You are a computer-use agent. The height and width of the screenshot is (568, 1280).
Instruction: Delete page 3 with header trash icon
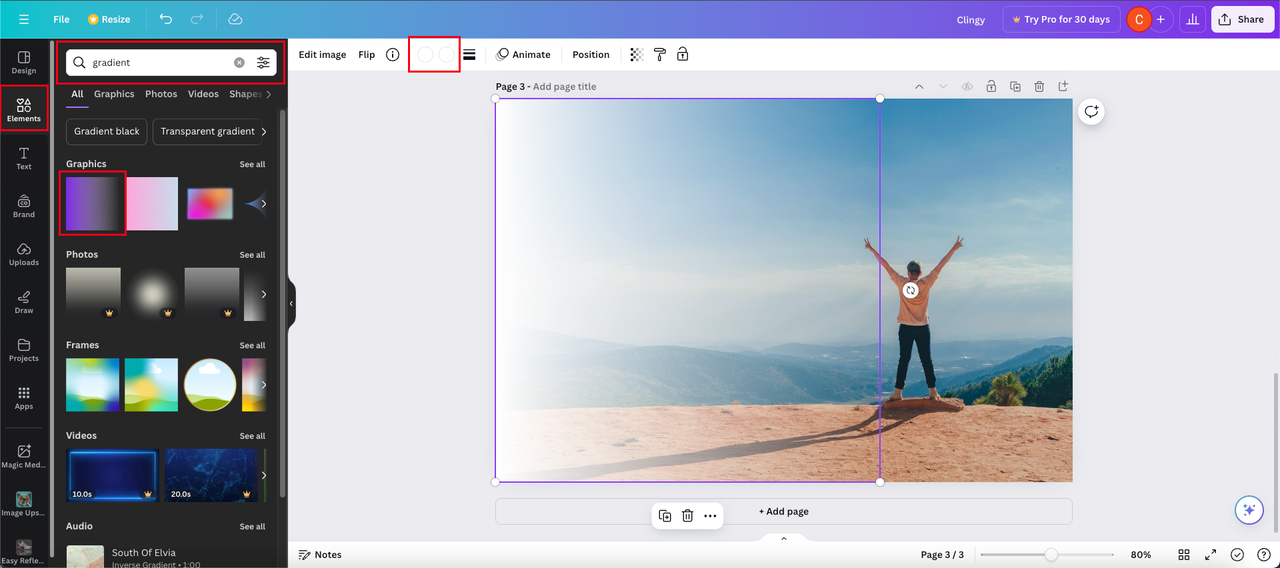[1039, 87]
